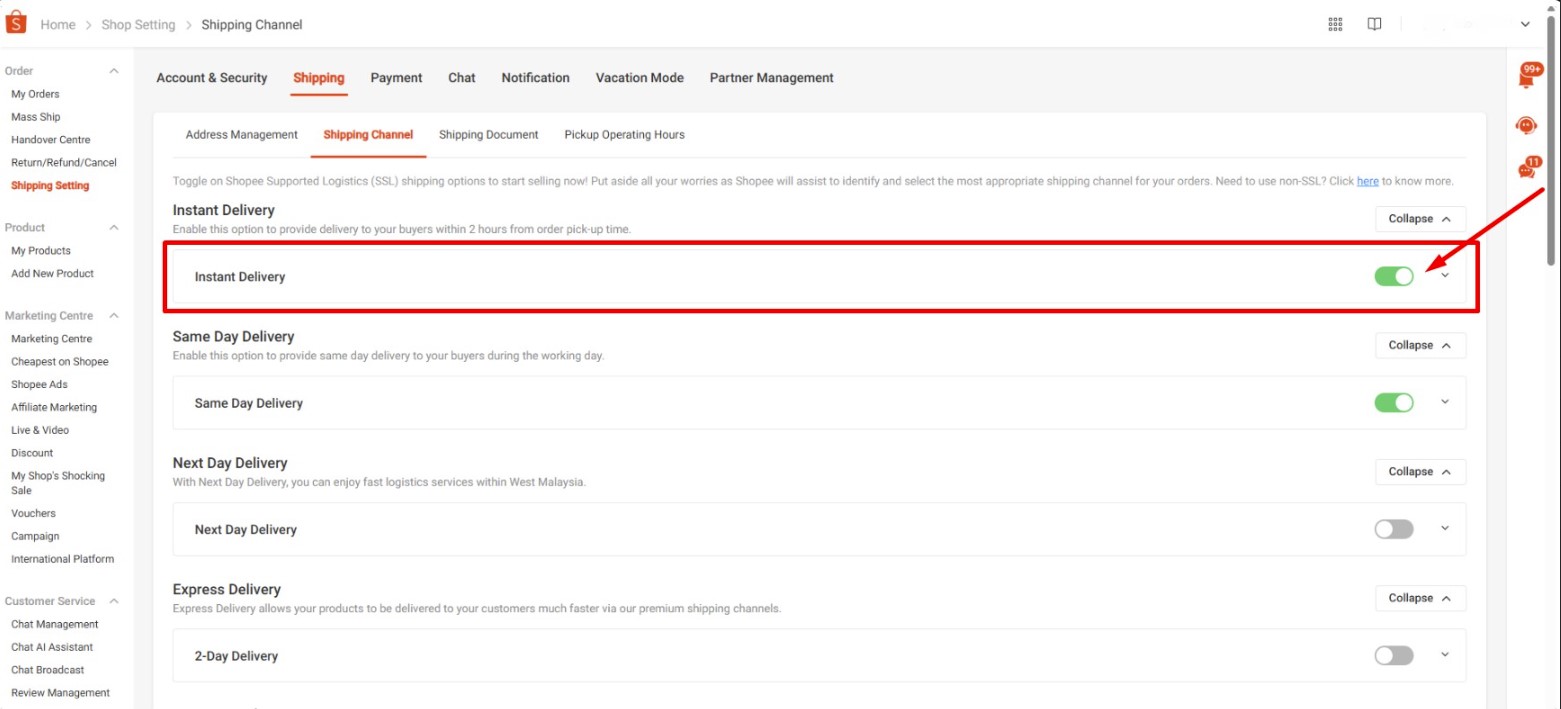Open the account dropdown chevron at top right

[x=1524, y=23]
